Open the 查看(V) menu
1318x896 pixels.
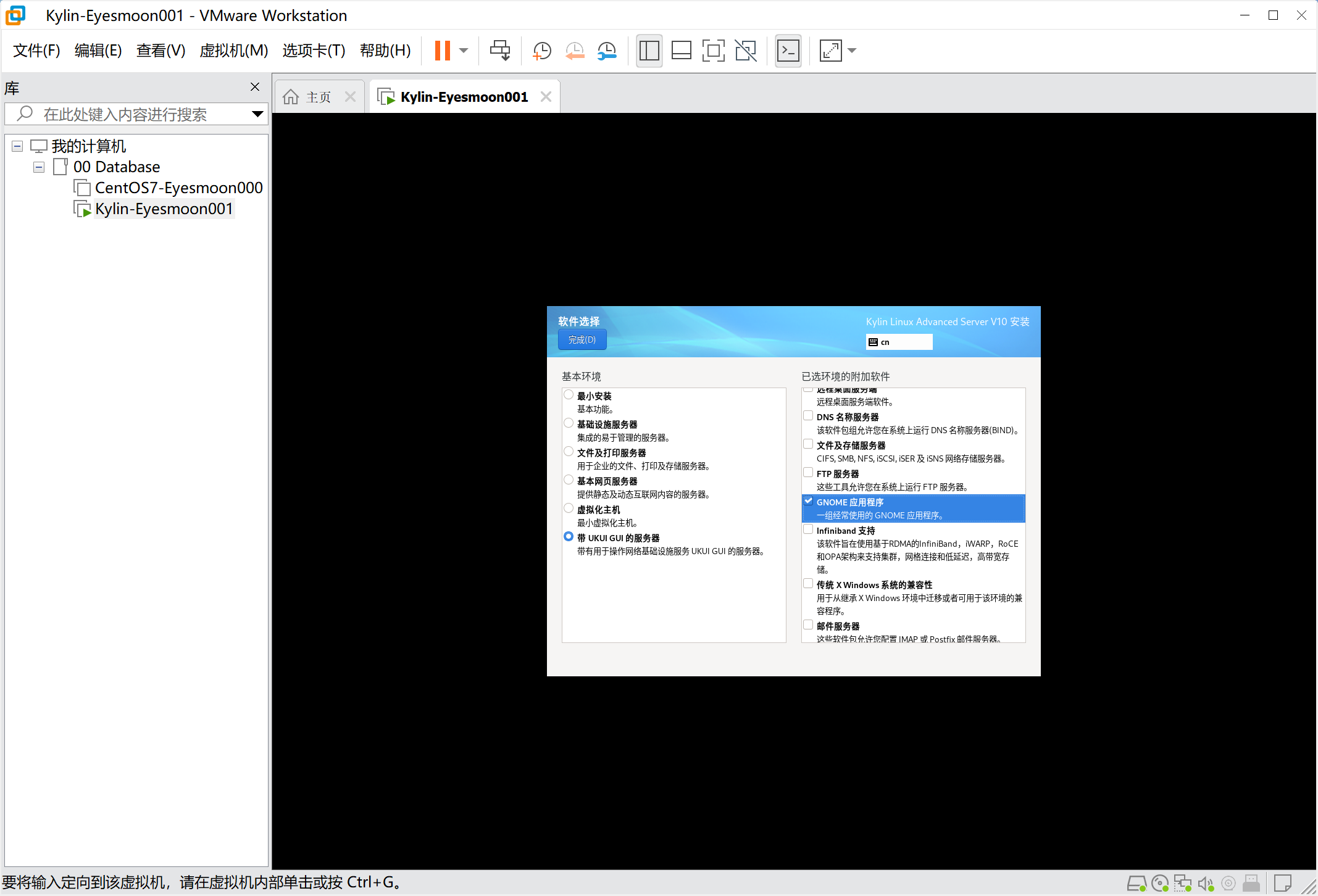(x=161, y=51)
